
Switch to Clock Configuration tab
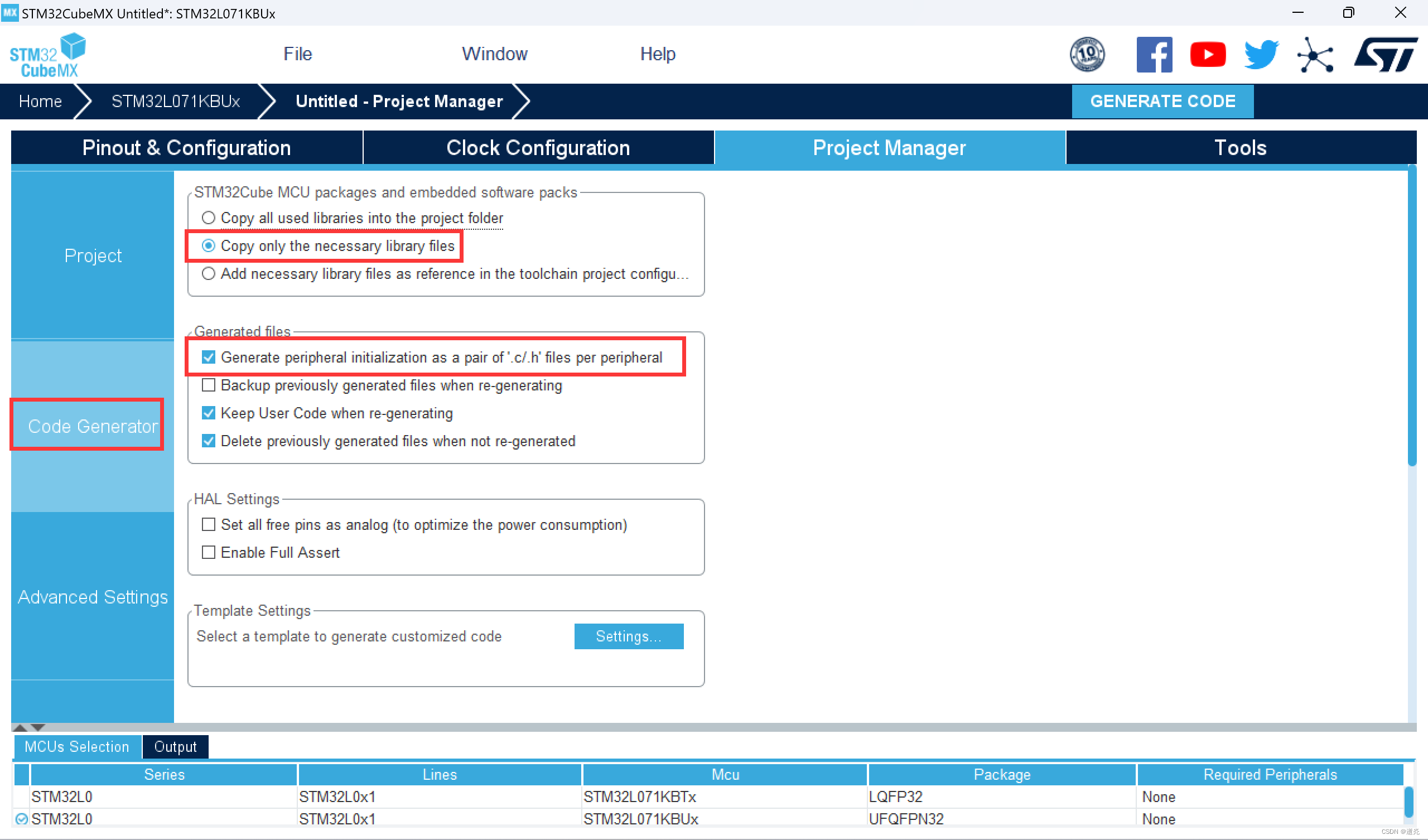[x=538, y=147]
